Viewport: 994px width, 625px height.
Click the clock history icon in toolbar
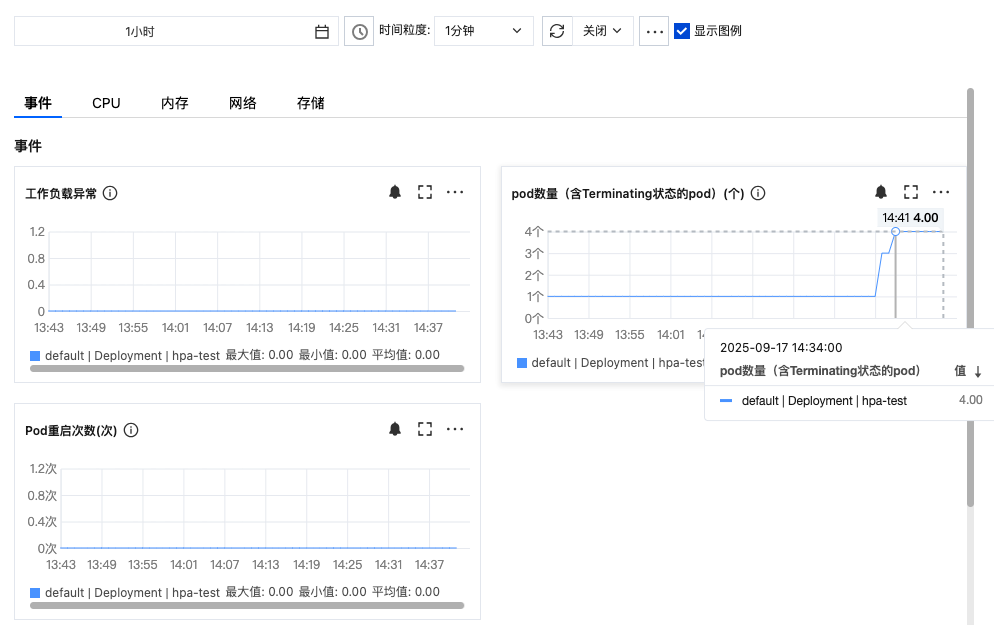coord(359,31)
